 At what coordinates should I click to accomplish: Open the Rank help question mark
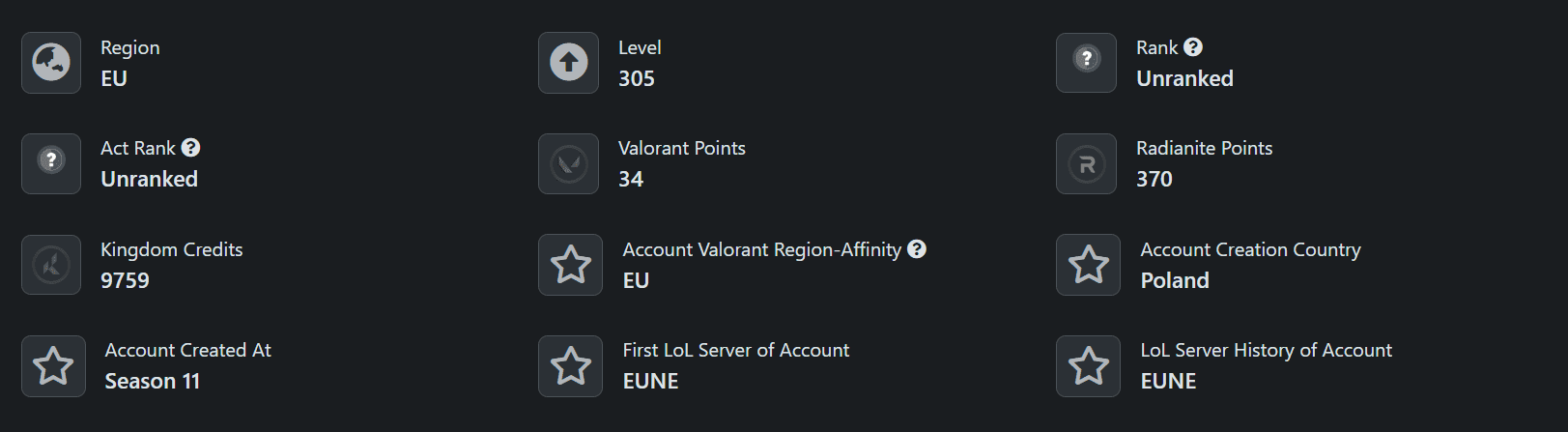click(x=1193, y=47)
